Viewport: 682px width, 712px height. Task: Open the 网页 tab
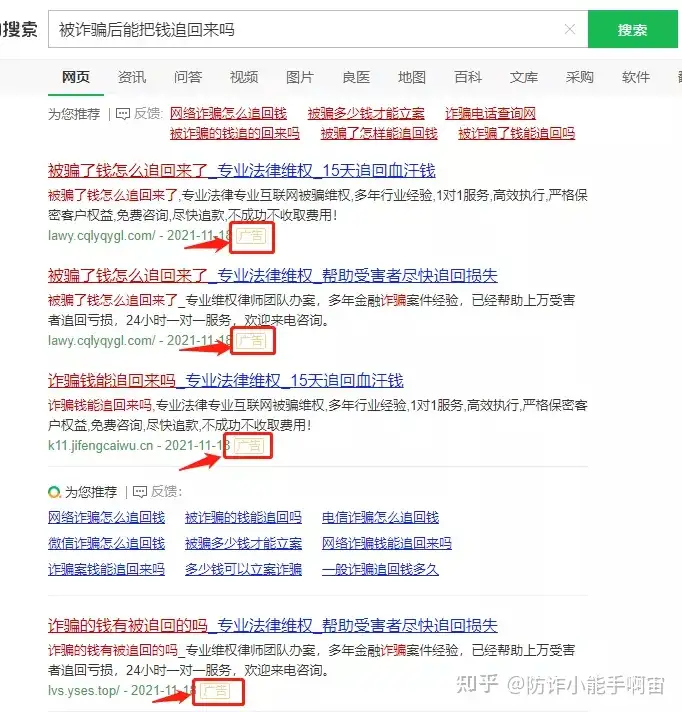pos(76,77)
